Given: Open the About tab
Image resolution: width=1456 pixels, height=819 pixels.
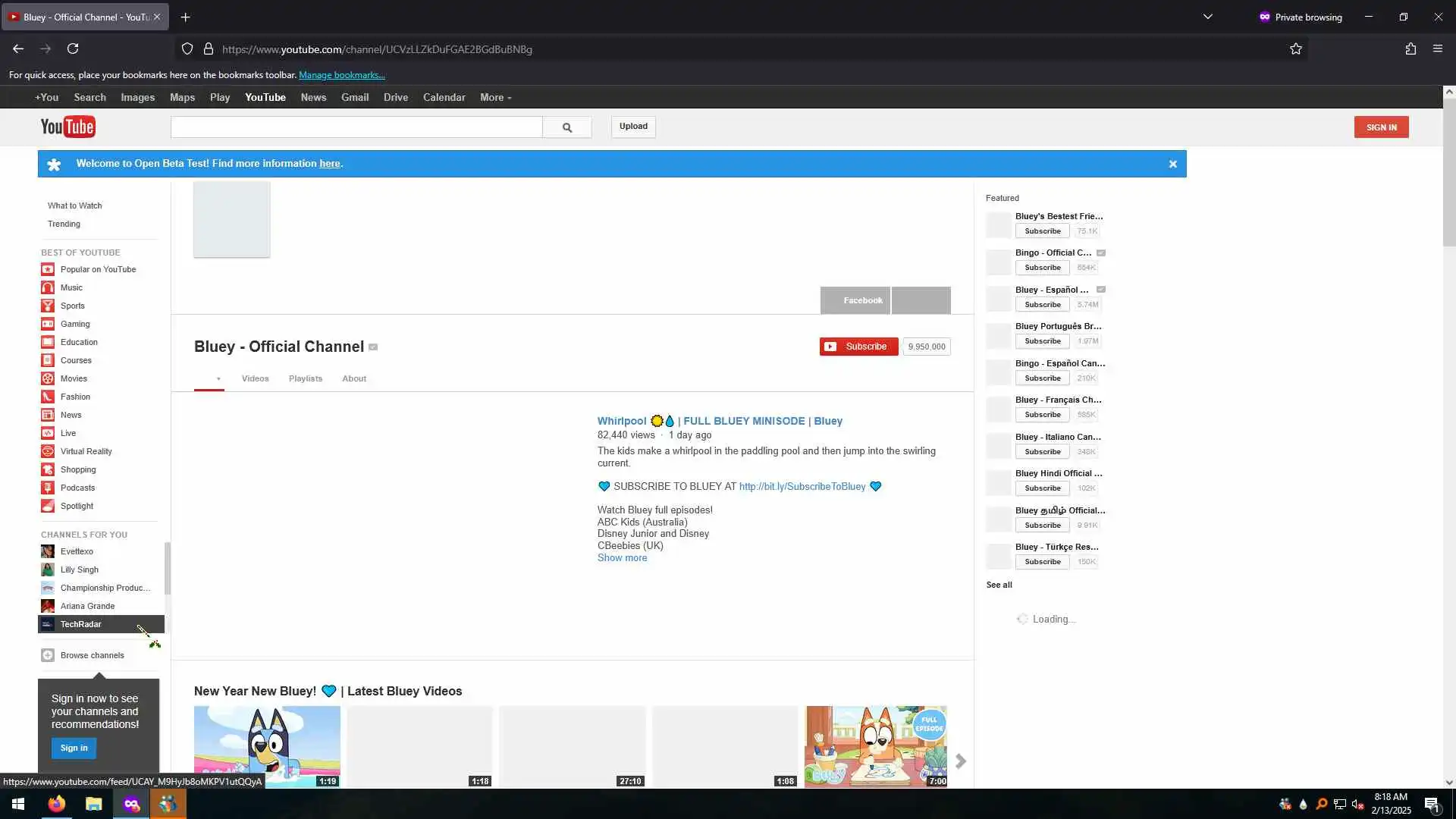Looking at the screenshot, I should pyautogui.click(x=353, y=378).
